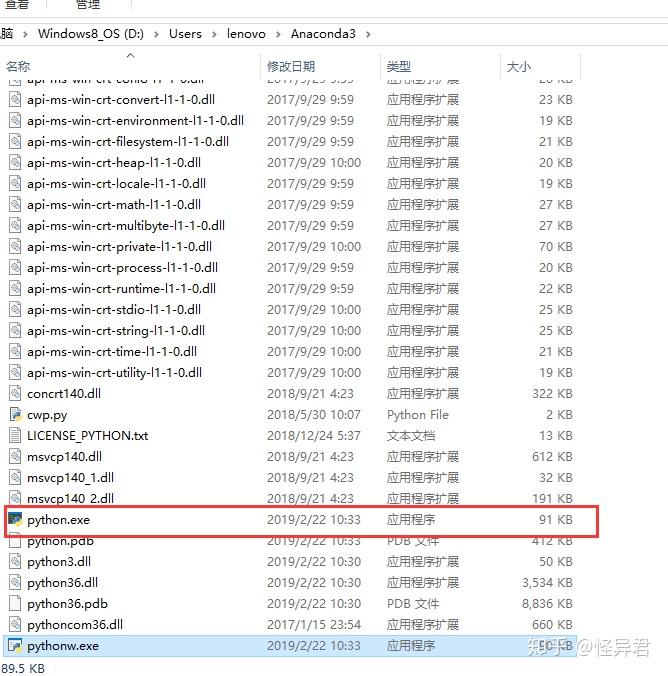
Task: Select the api-ms-win-crt-heap-l1-1-0.dll file name
Action: click(x=114, y=163)
